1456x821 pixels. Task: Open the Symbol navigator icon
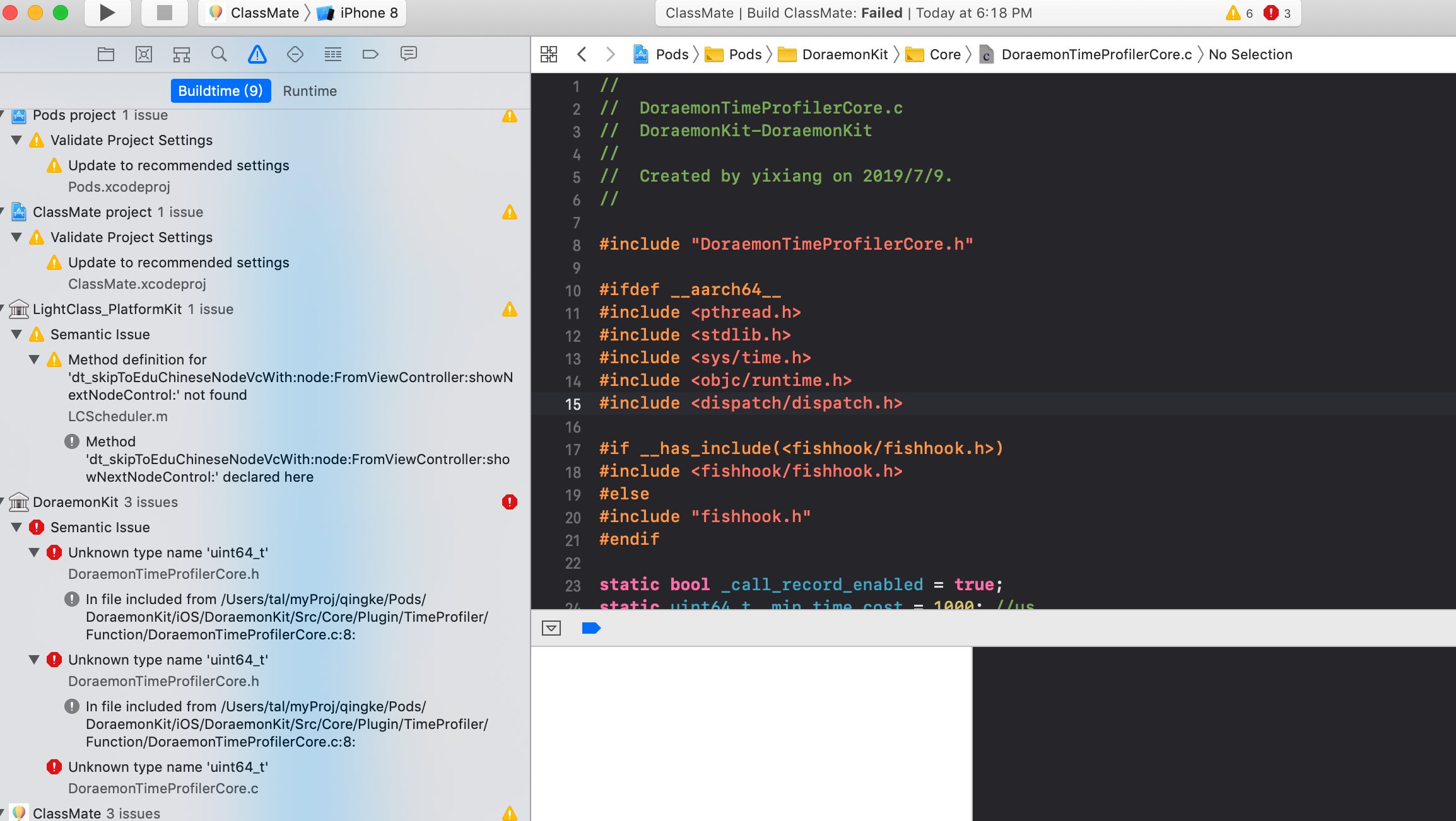tap(182, 54)
